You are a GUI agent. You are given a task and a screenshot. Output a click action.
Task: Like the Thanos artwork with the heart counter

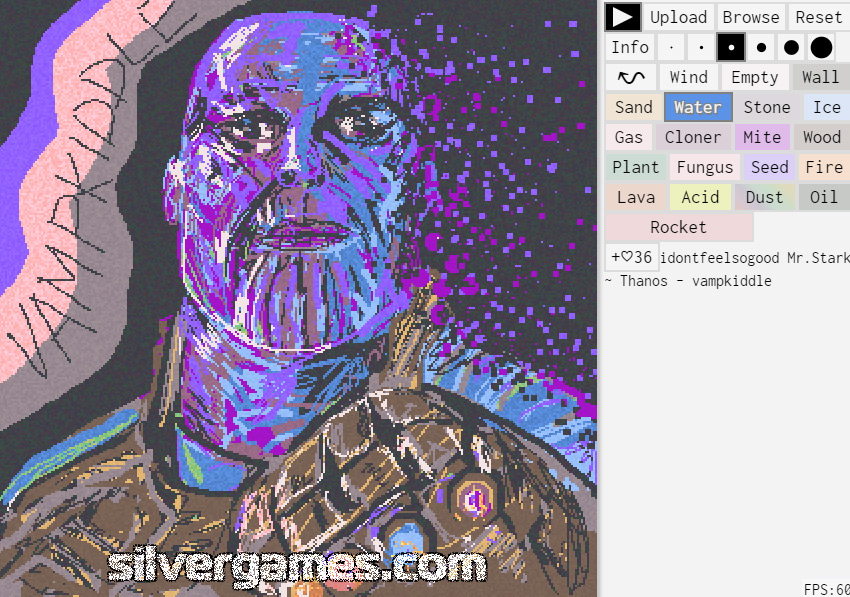[631, 257]
